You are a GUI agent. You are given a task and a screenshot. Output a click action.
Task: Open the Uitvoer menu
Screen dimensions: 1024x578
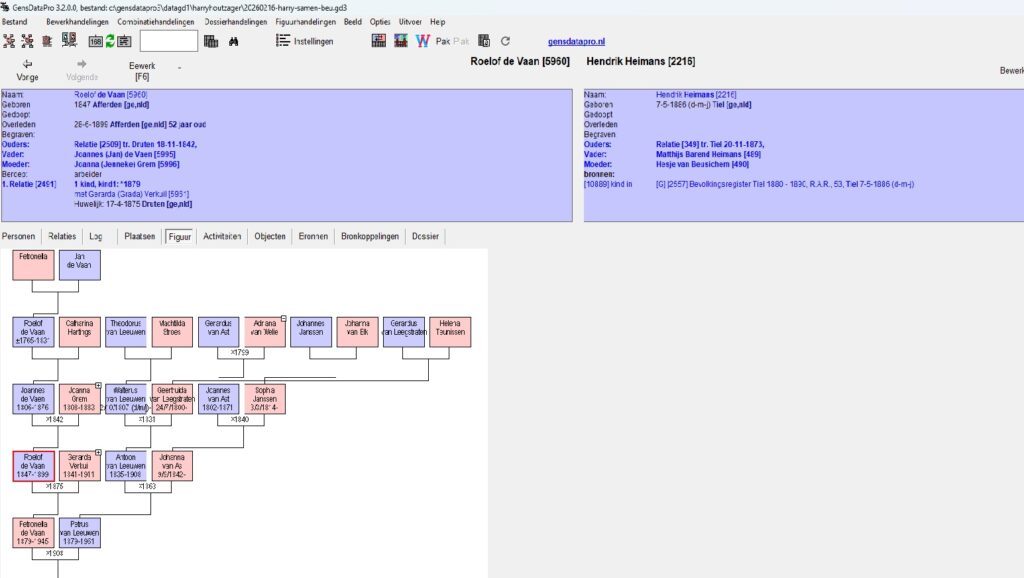[410, 22]
